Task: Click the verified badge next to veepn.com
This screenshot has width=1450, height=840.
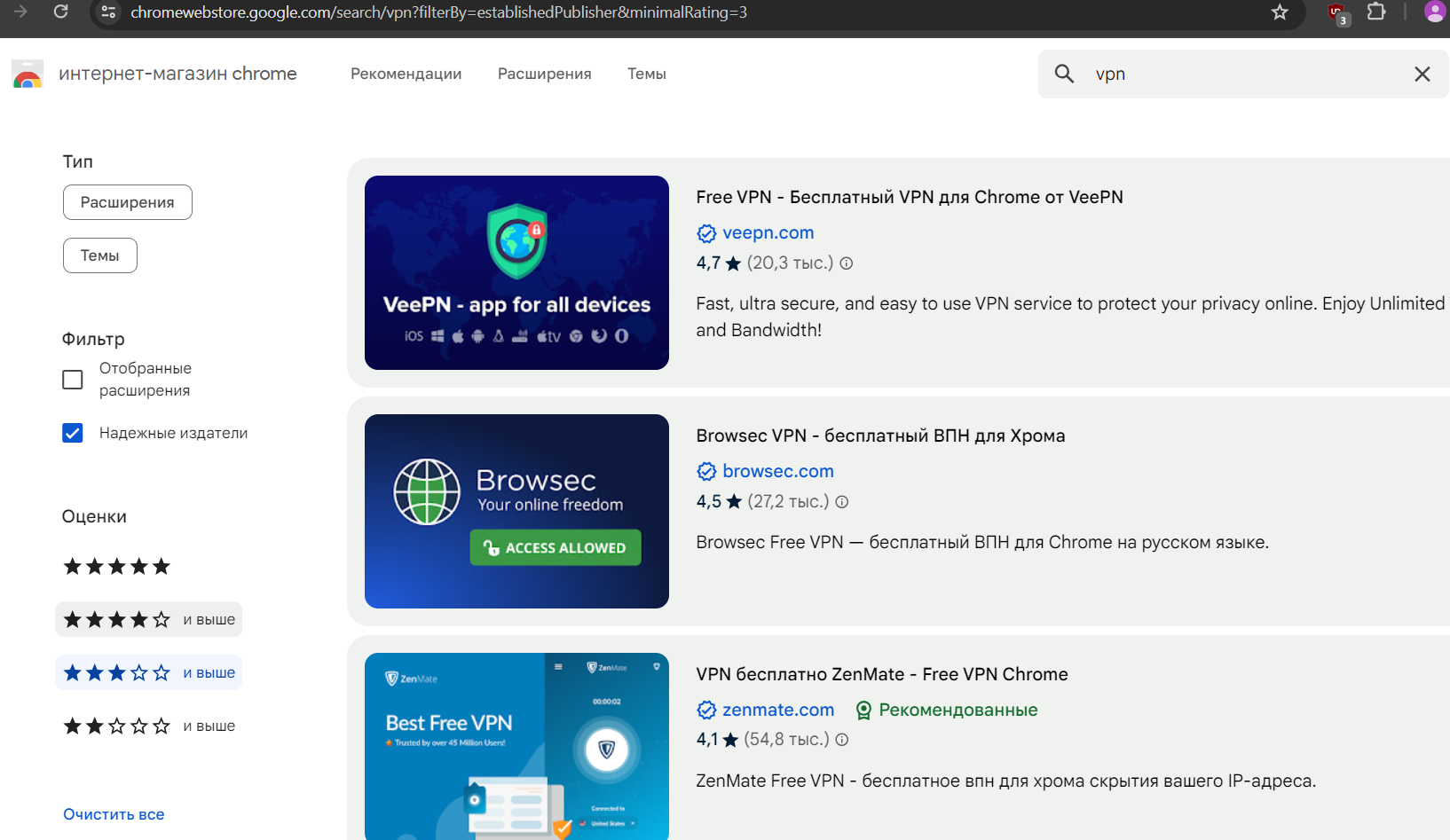Action: [x=706, y=233]
